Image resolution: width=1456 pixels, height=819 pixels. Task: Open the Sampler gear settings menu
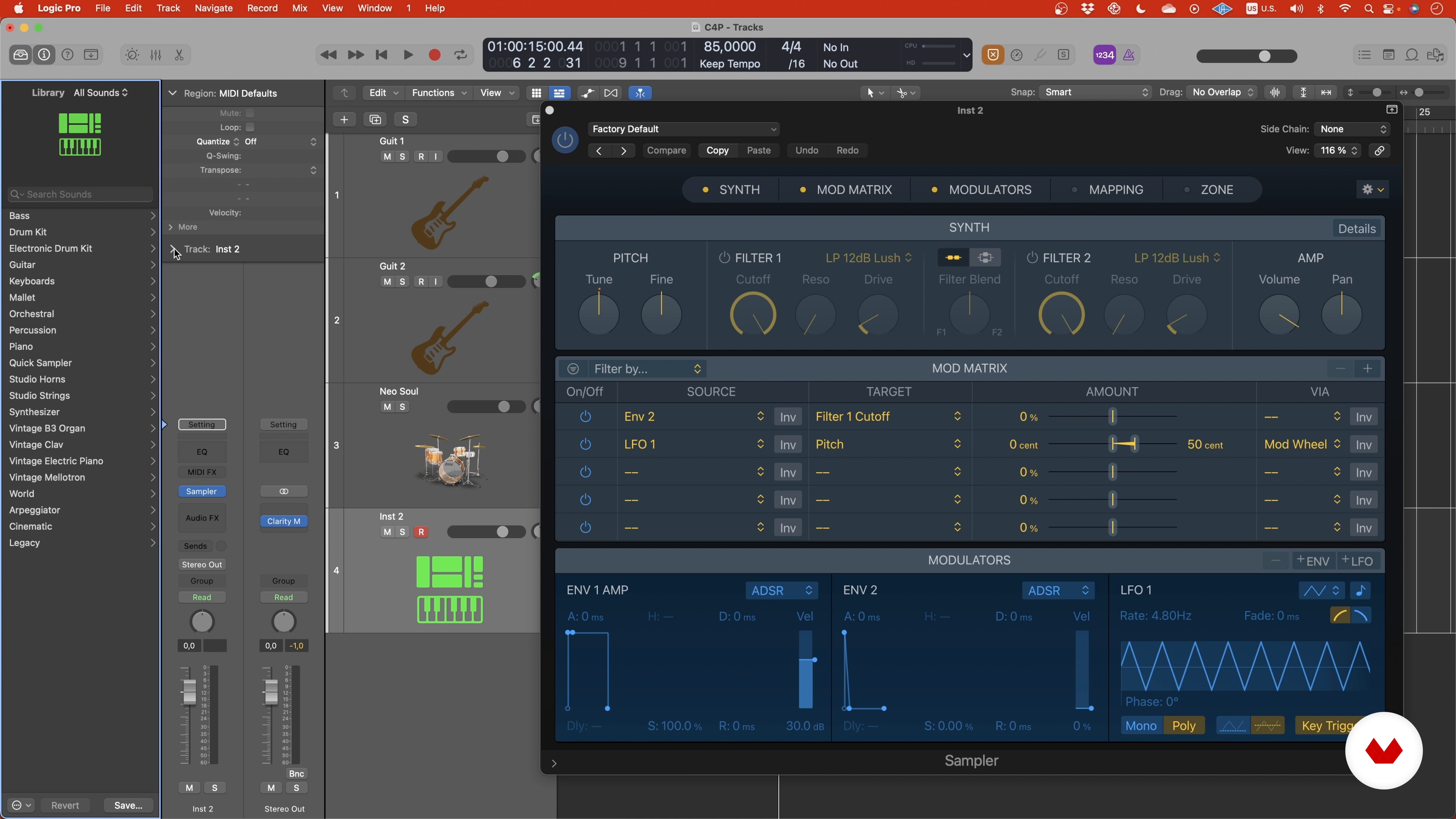1372,189
